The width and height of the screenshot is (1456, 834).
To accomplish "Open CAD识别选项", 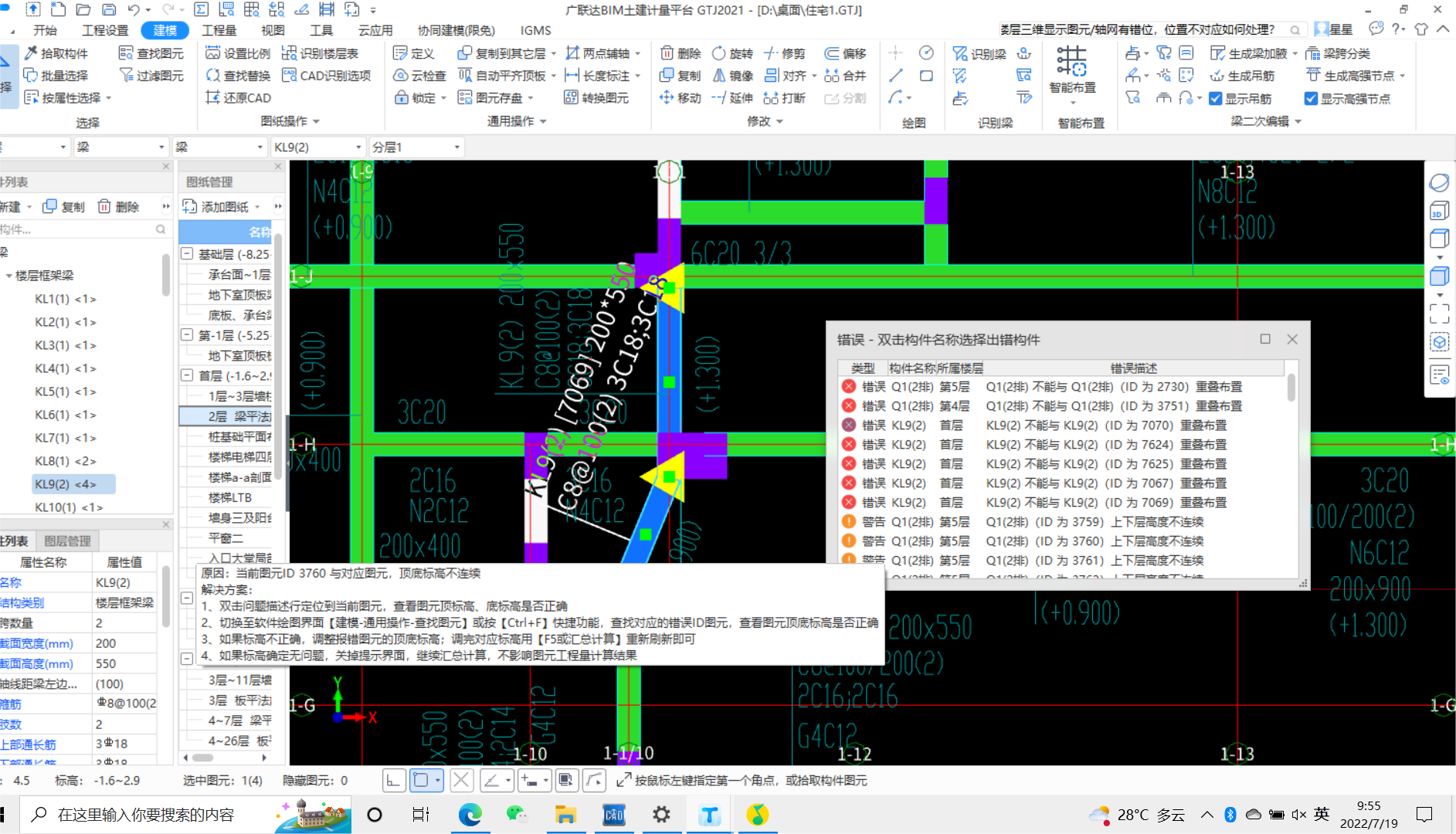I will 326,76.
